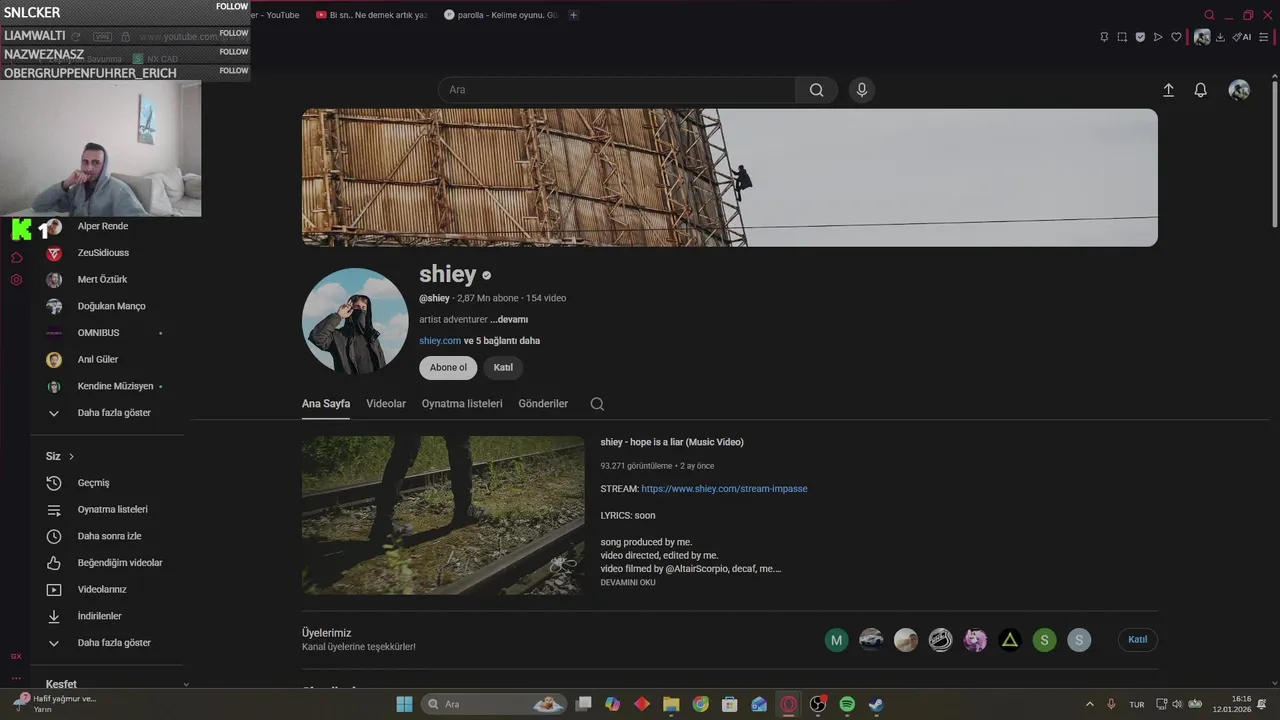Click Opera GX corner settings gear icon
The width and height of the screenshot is (1280, 720).
click(16, 280)
